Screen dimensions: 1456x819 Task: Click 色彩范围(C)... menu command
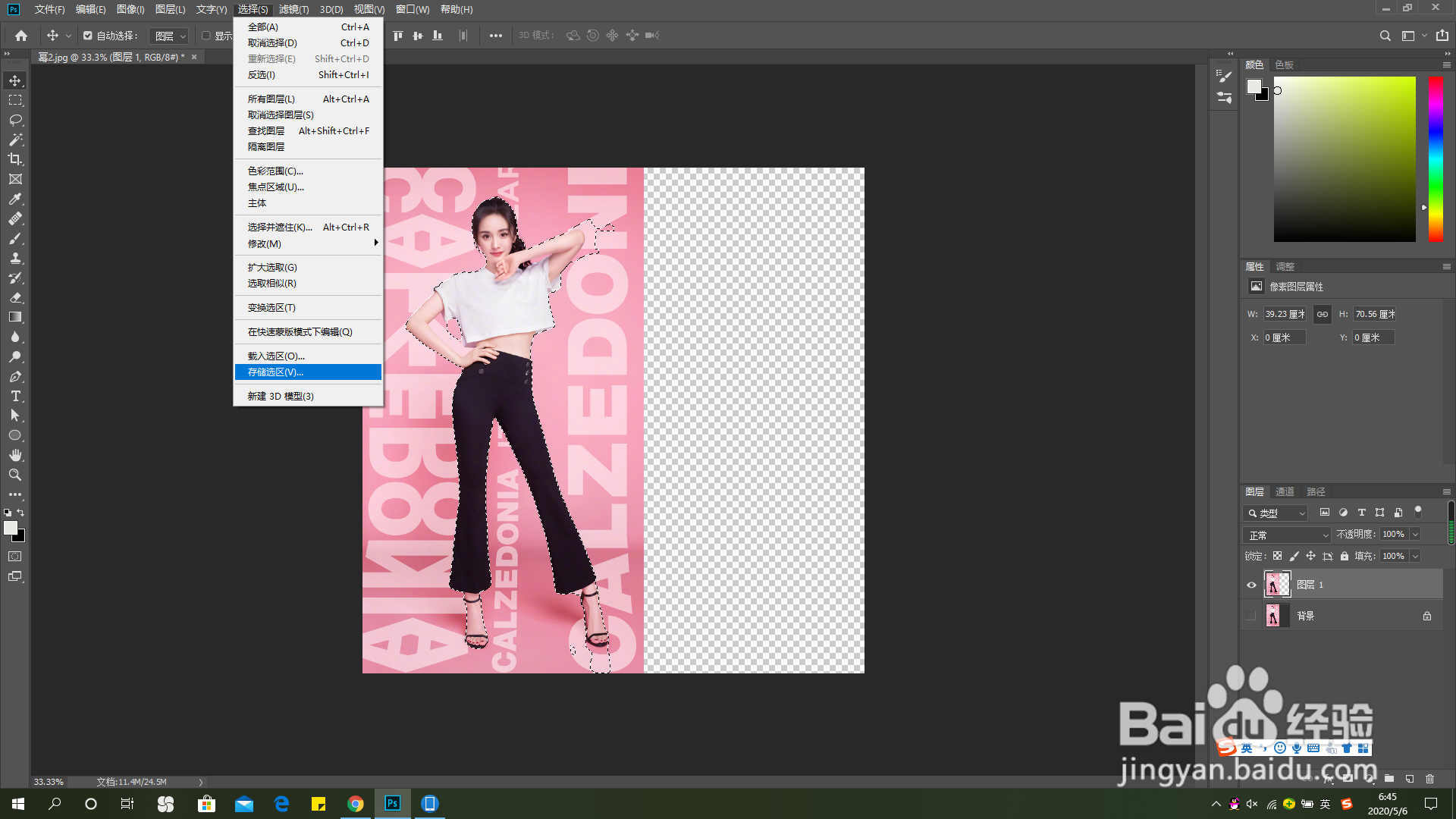[x=275, y=171]
